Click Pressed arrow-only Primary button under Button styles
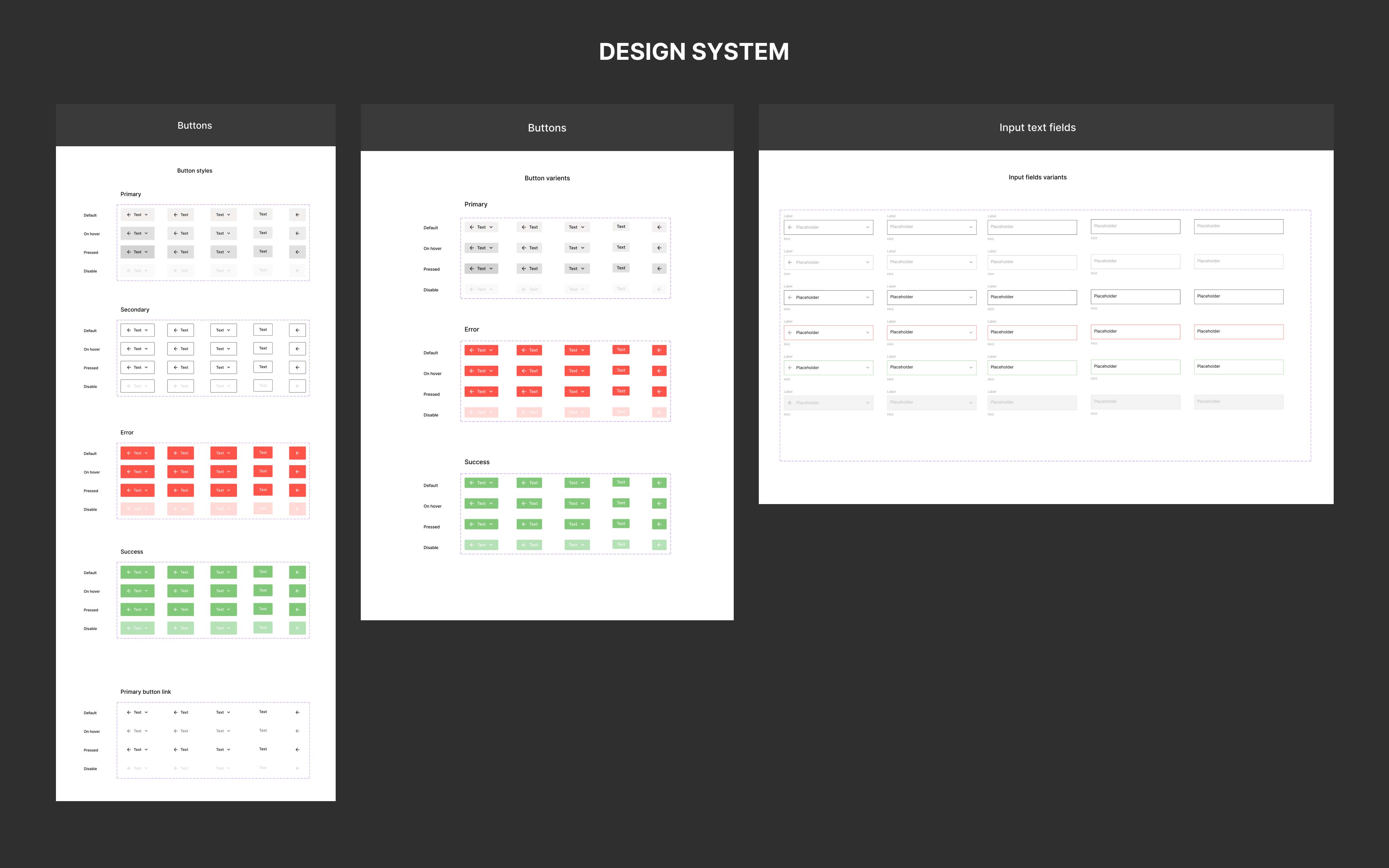Viewport: 1389px width, 868px height. pyautogui.click(x=297, y=252)
